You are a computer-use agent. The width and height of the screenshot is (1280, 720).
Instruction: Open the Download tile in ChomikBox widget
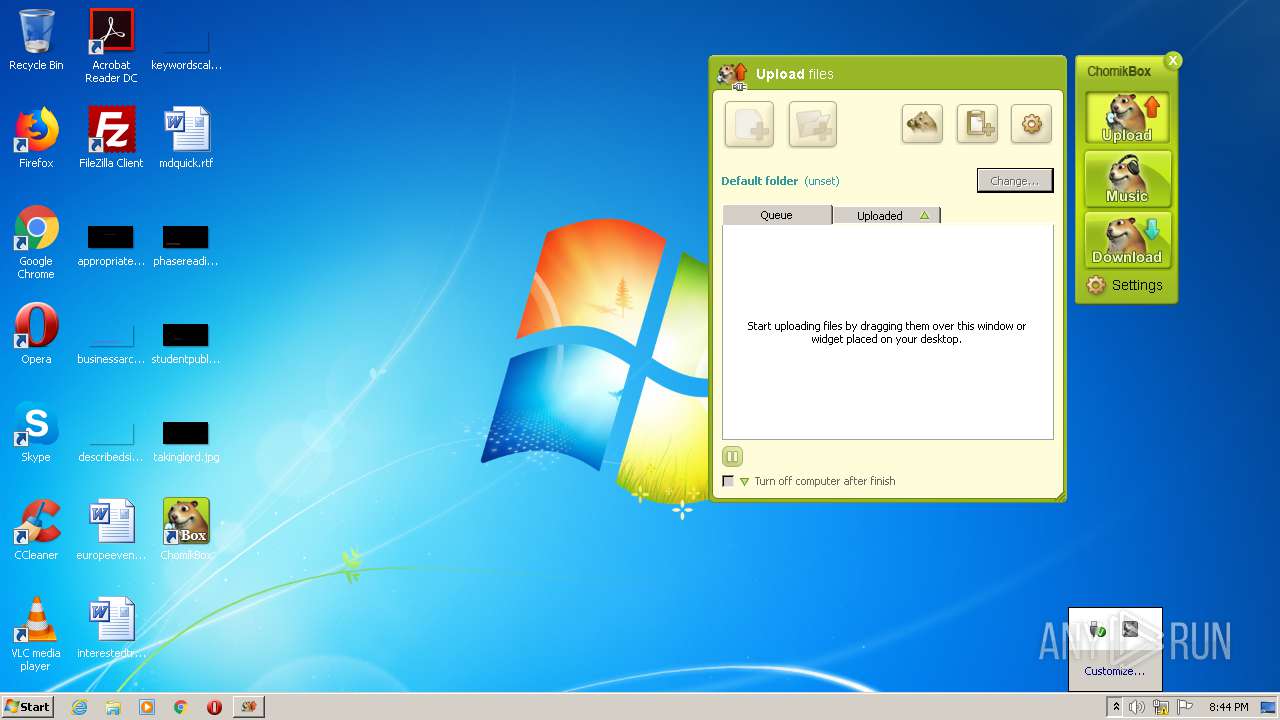click(1127, 240)
